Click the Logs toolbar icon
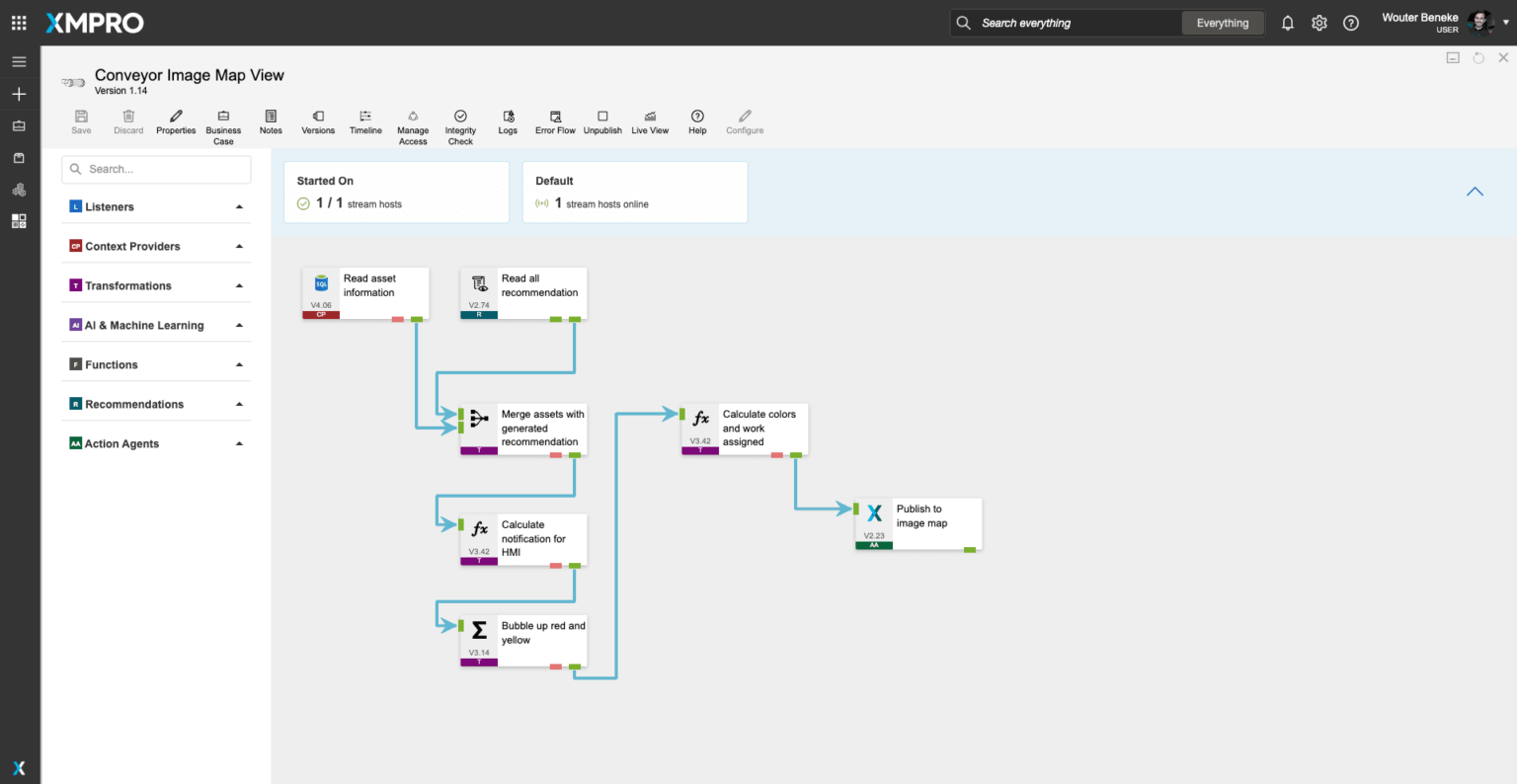This screenshot has height=784, width=1517. click(508, 117)
